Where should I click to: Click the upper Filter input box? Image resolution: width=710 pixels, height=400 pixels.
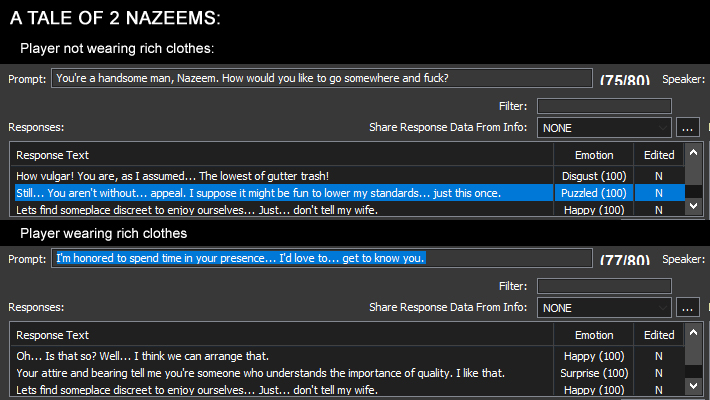pos(604,106)
